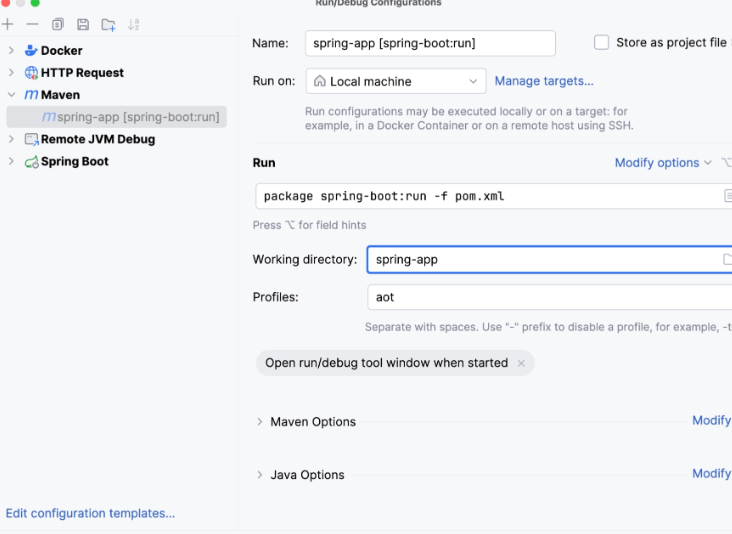Click Modify link for Java Options

coord(711,474)
